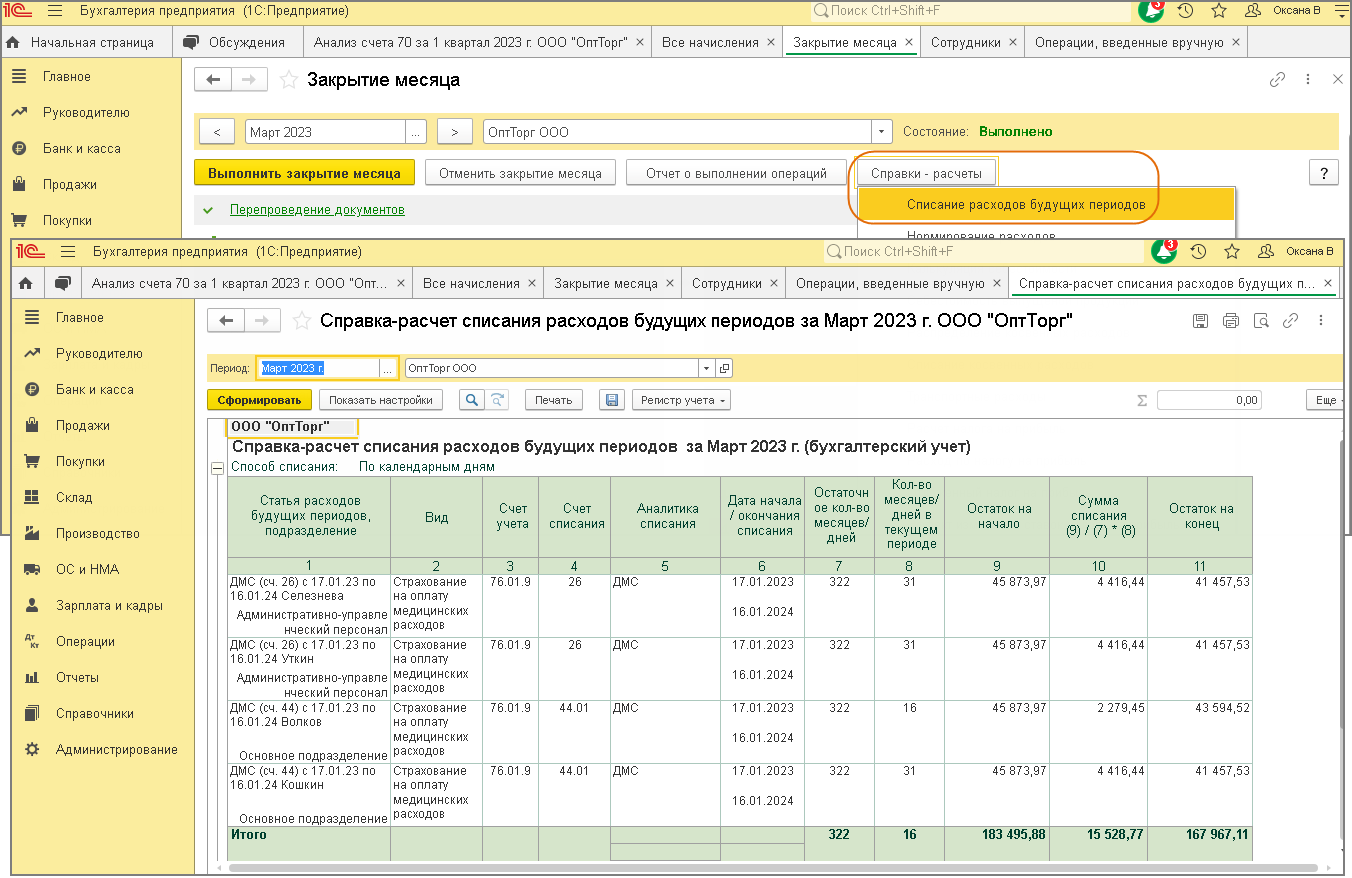Click sum value field showing 0,00
The width and height of the screenshot is (1352, 878).
(x=1209, y=400)
